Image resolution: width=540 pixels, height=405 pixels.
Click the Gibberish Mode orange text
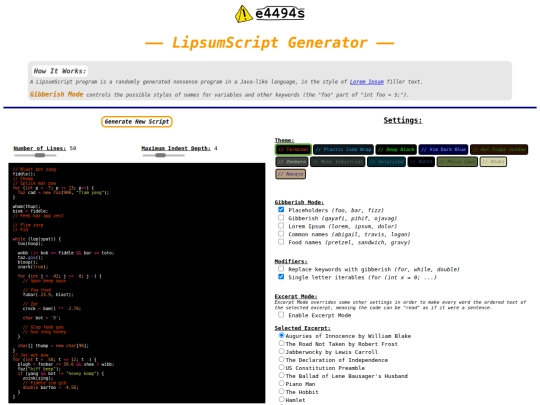point(56,94)
